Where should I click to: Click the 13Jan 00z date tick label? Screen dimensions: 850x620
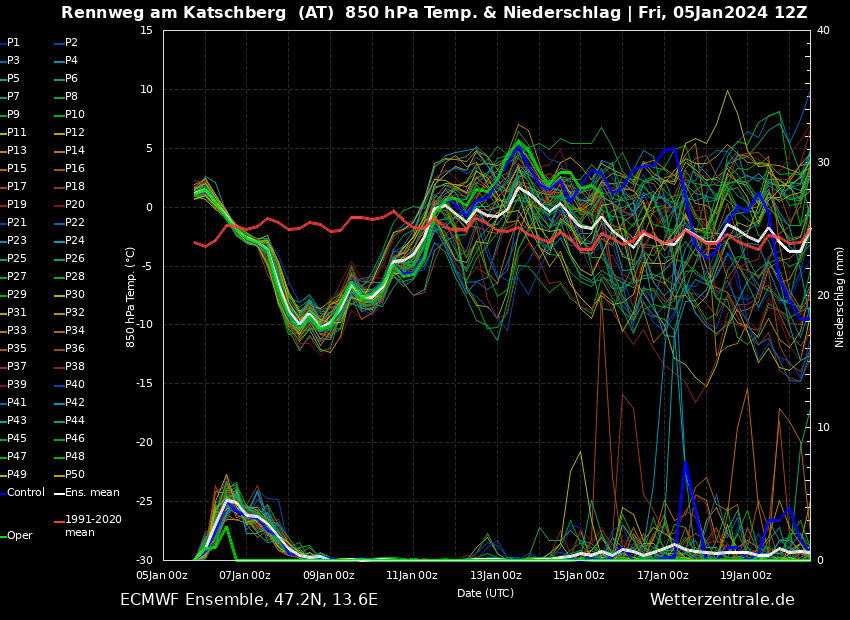pos(496,575)
